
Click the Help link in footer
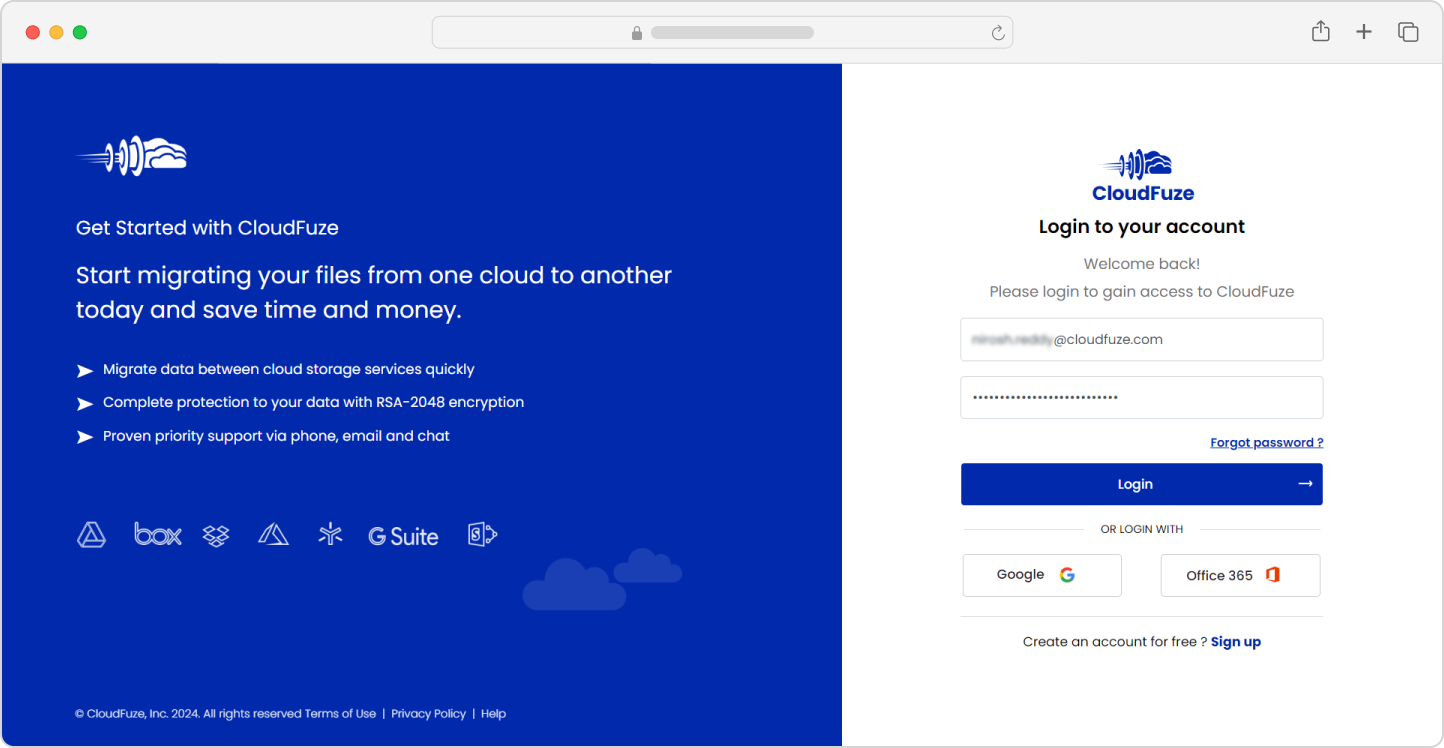[x=493, y=714]
